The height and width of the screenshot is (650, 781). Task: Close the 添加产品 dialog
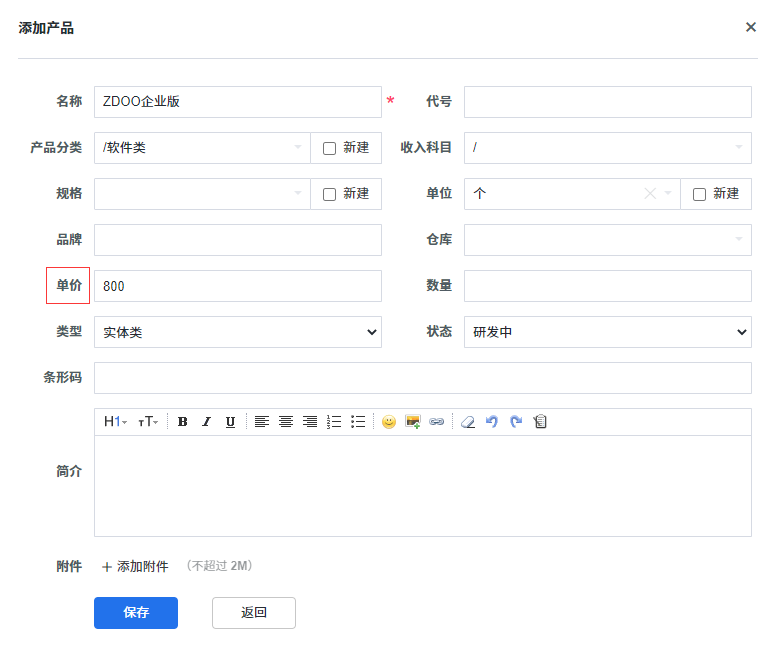[x=751, y=27]
